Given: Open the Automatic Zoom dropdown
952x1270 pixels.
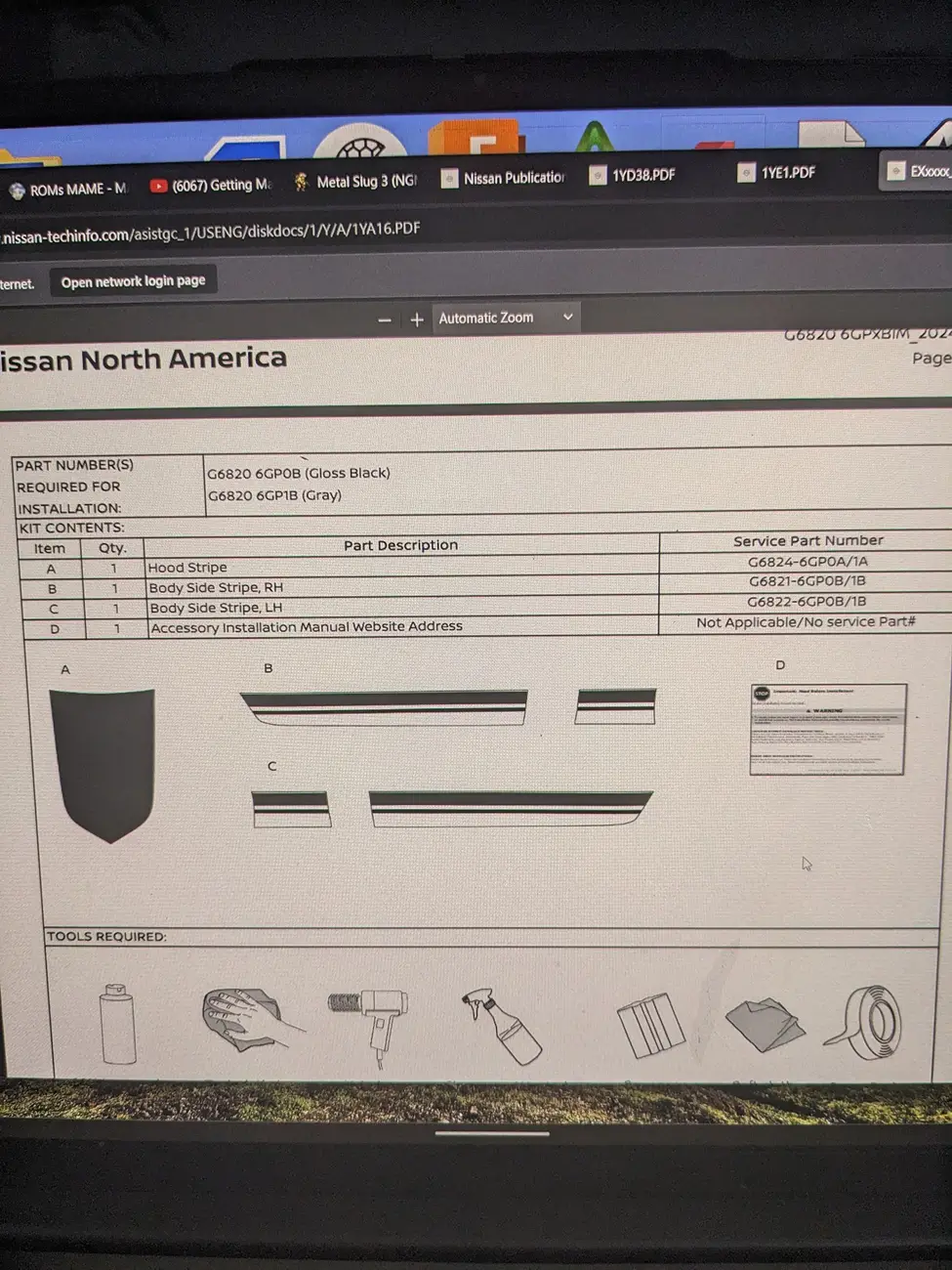Looking at the screenshot, I should 505,317.
